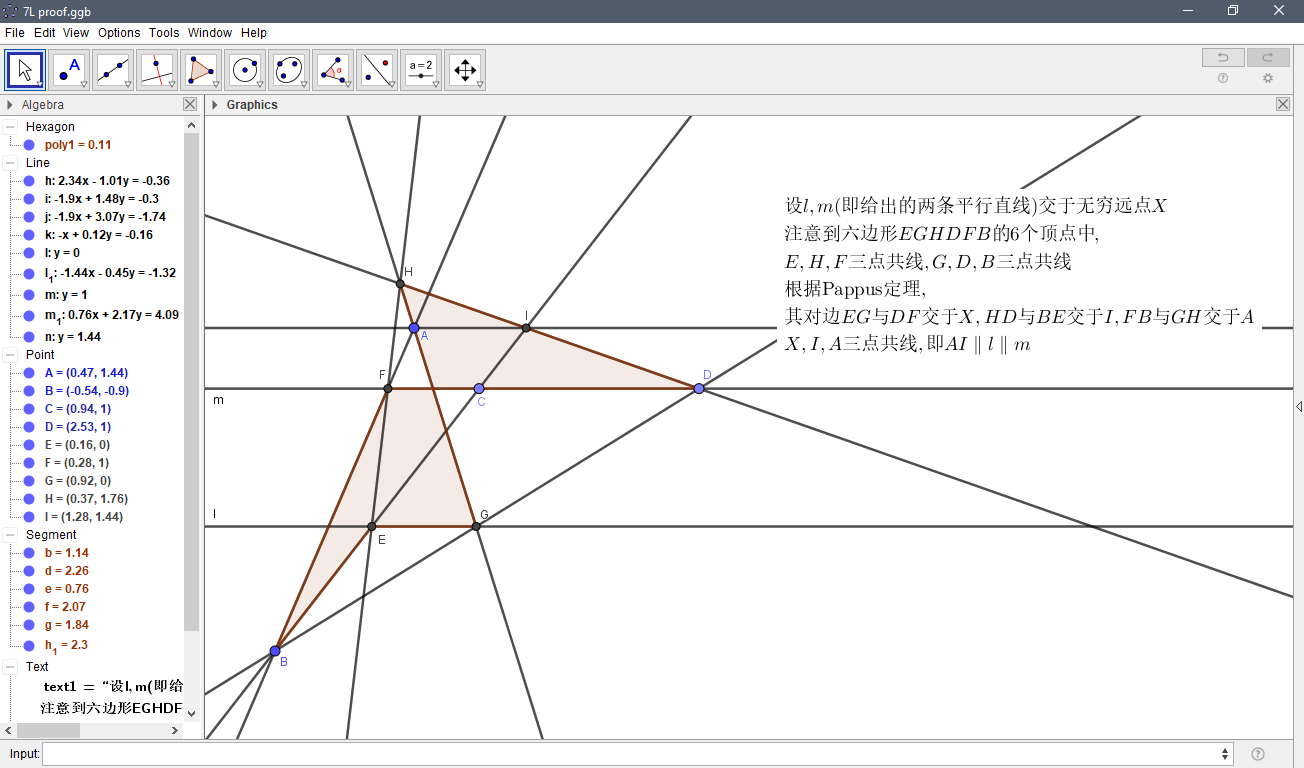Image resolution: width=1304 pixels, height=768 pixels.
Task: Toggle visibility of point A
Action: [x=28, y=372]
